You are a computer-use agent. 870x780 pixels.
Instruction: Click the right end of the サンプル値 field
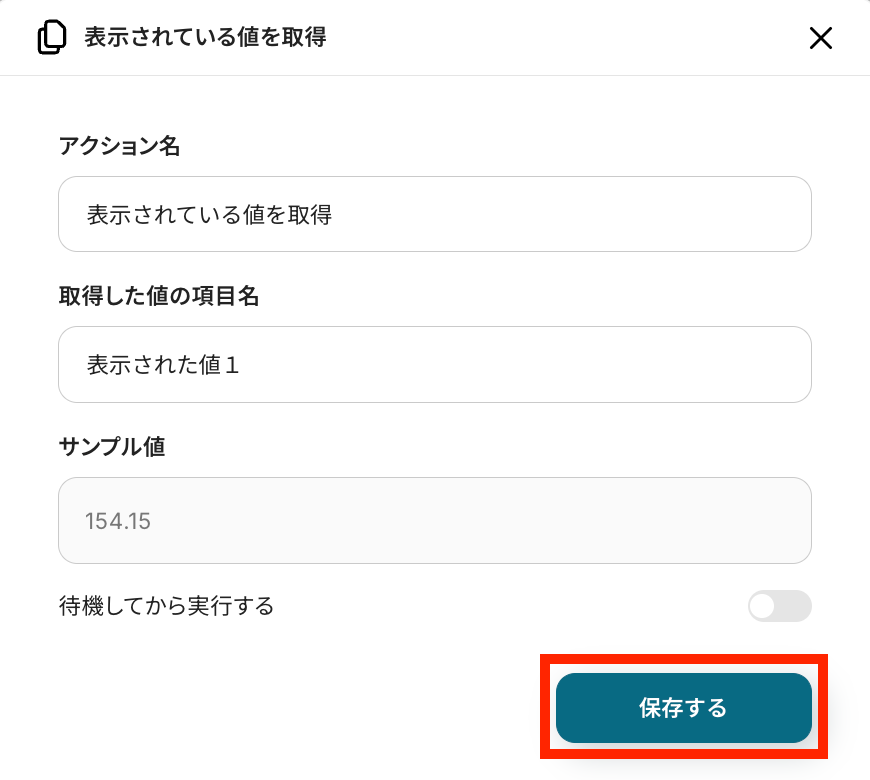click(780, 520)
